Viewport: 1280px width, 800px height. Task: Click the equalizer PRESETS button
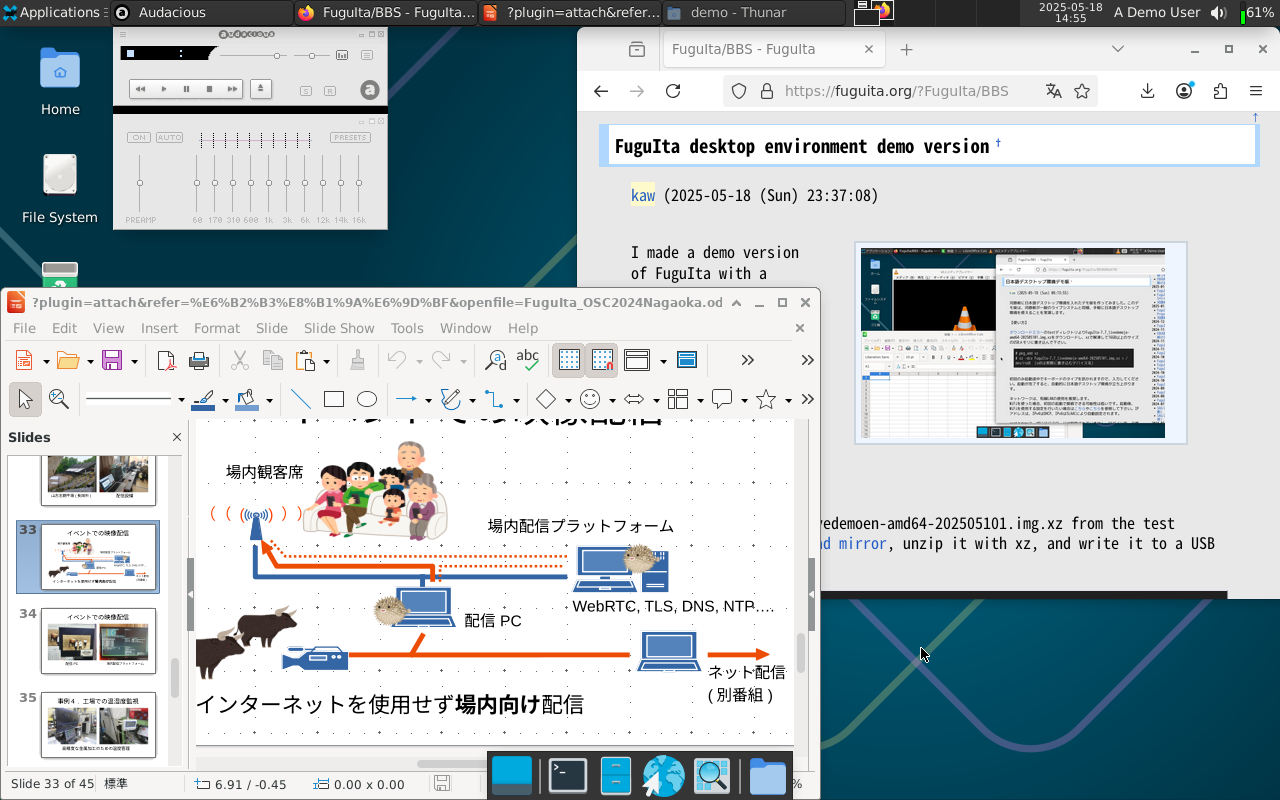coord(350,138)
